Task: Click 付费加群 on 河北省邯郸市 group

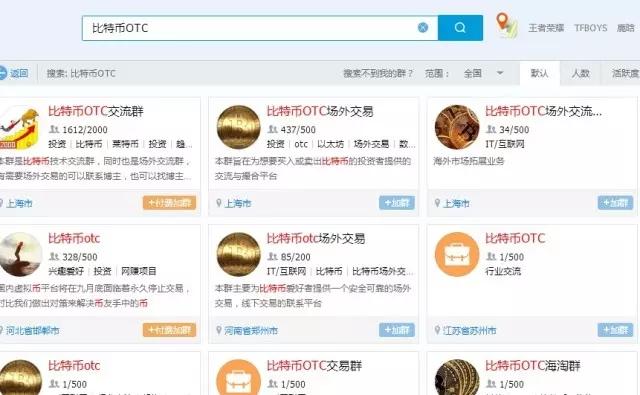Action: pyautogui.click(x=169, y=330)
